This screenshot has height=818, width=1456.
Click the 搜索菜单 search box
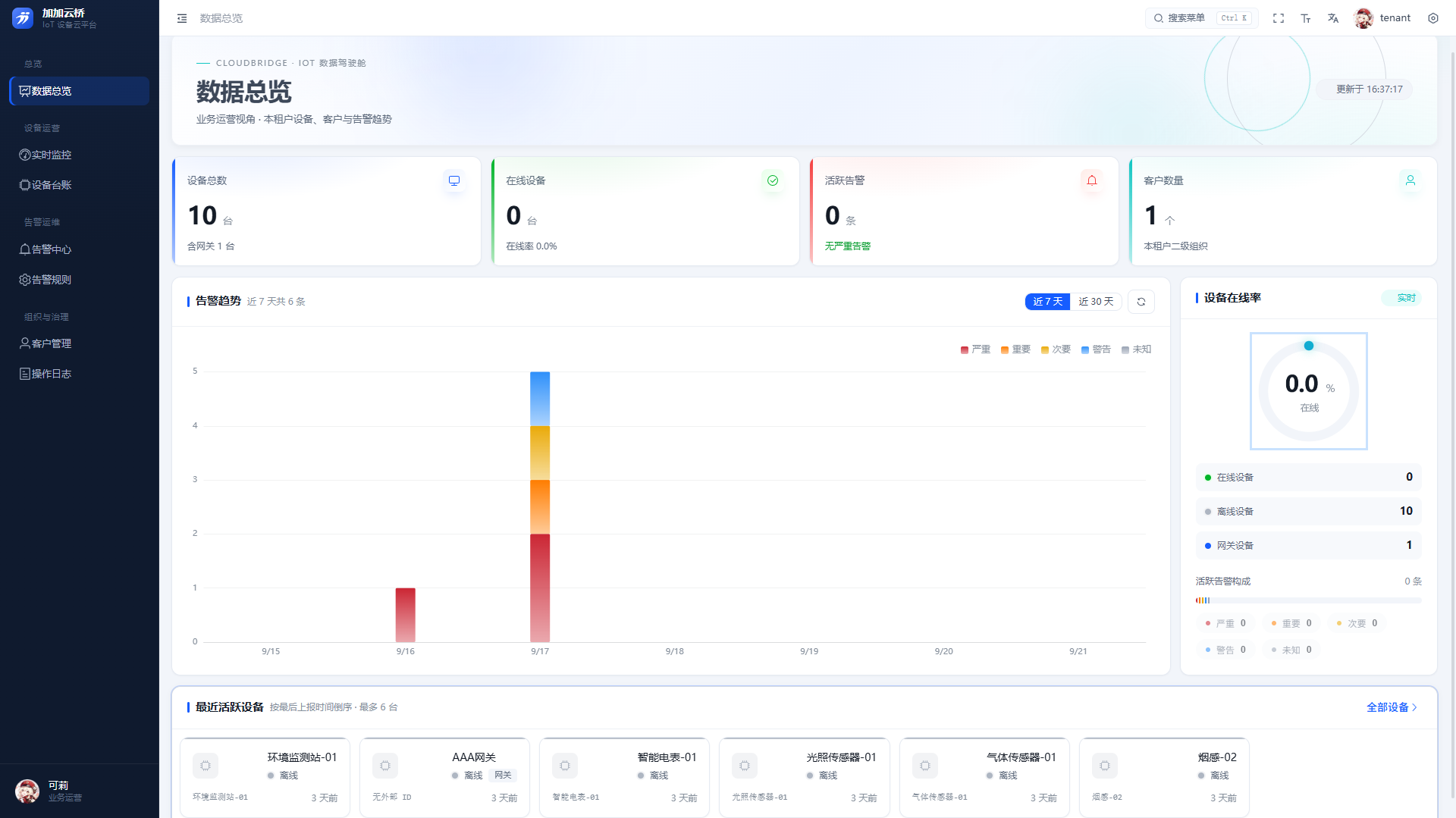click(x=1201, y=18)
